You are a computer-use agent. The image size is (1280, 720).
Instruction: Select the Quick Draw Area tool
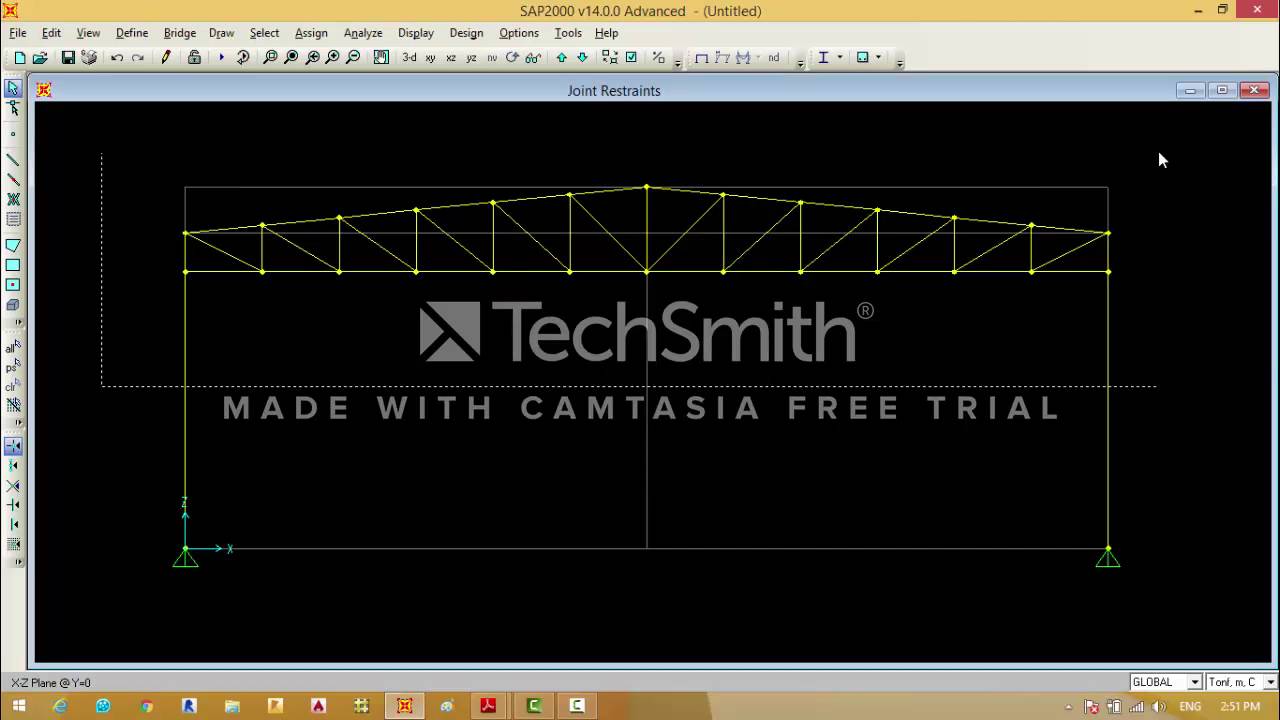(13, 285)
